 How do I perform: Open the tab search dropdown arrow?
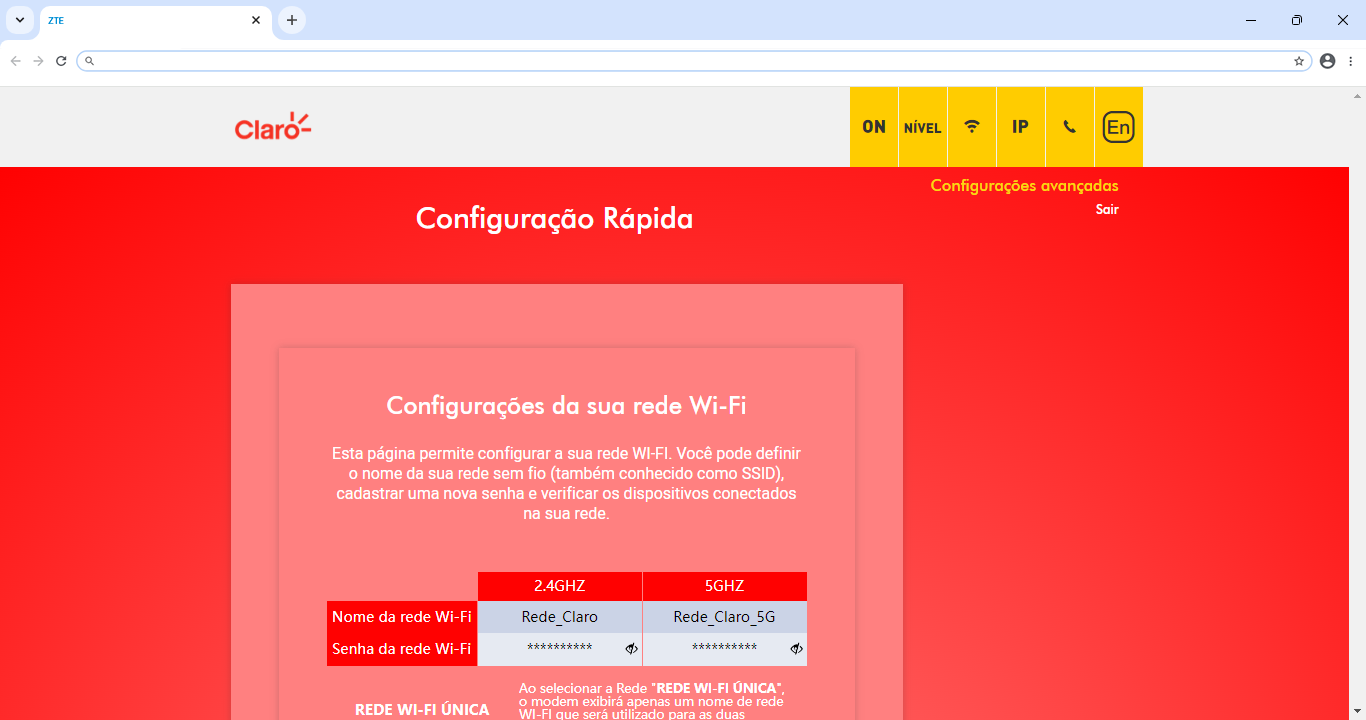tap(20, 20)
